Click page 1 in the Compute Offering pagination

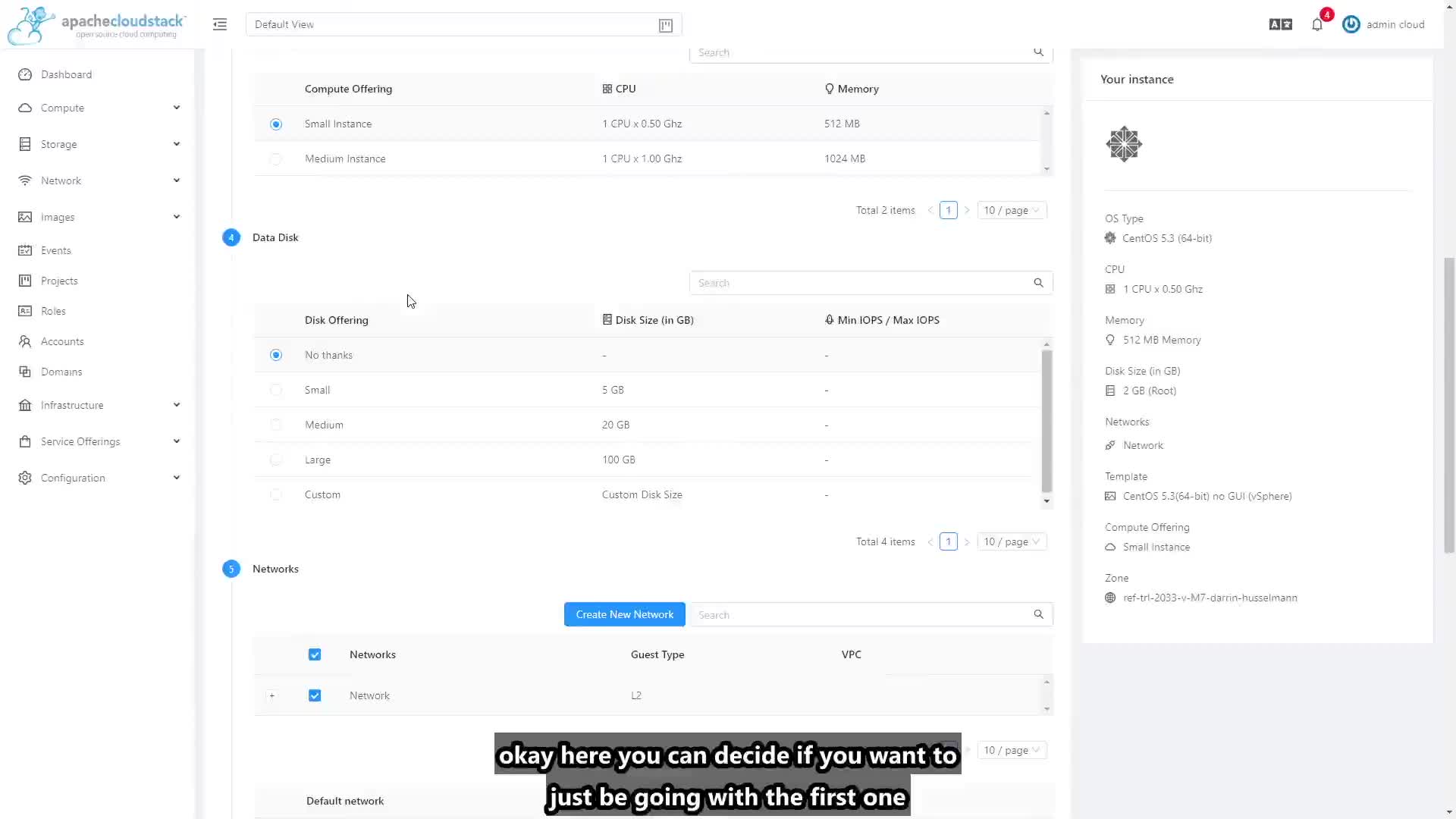click(948, 210)
